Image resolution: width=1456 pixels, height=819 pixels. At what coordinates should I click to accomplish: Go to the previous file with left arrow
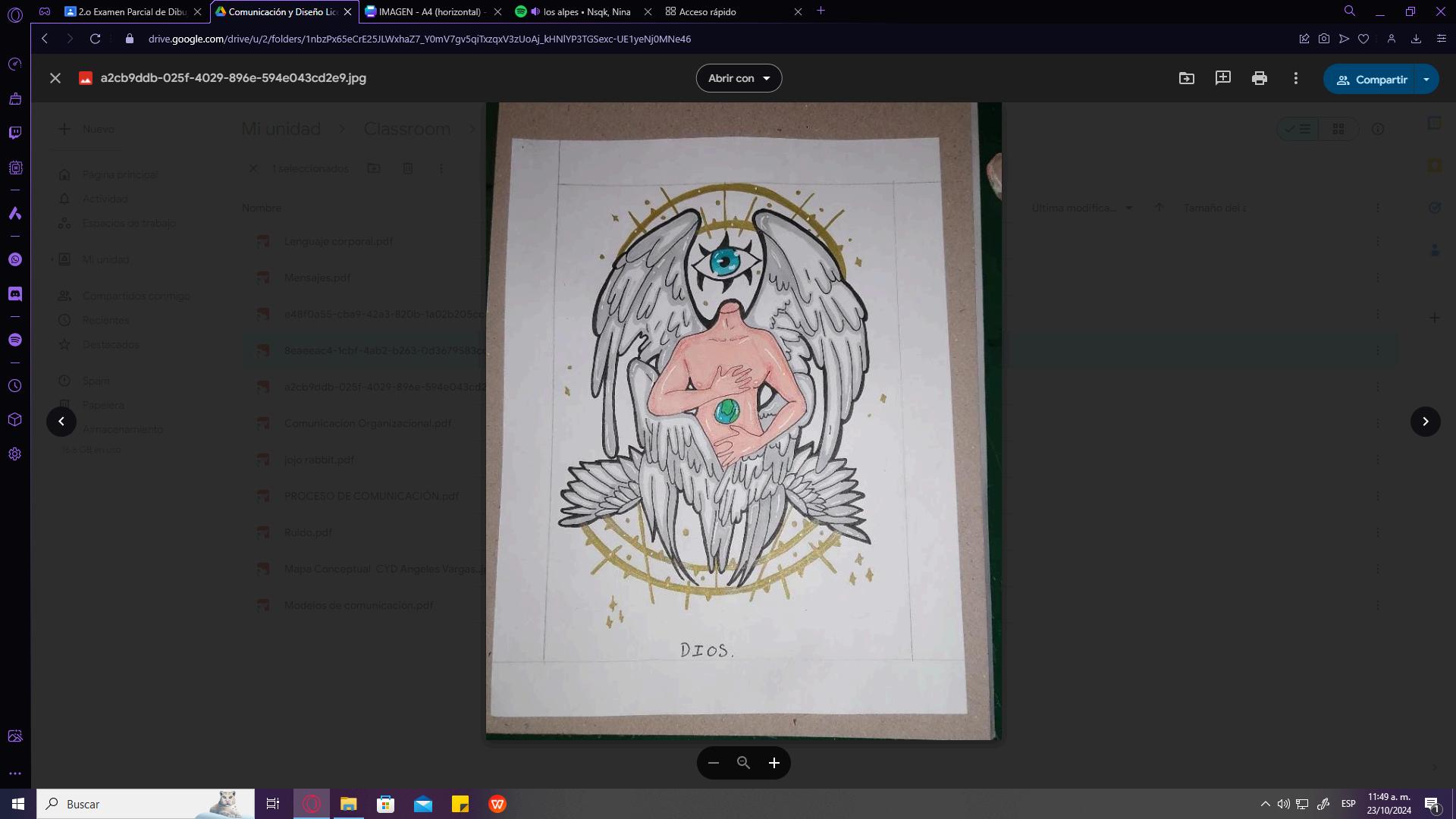click(61, 422)
